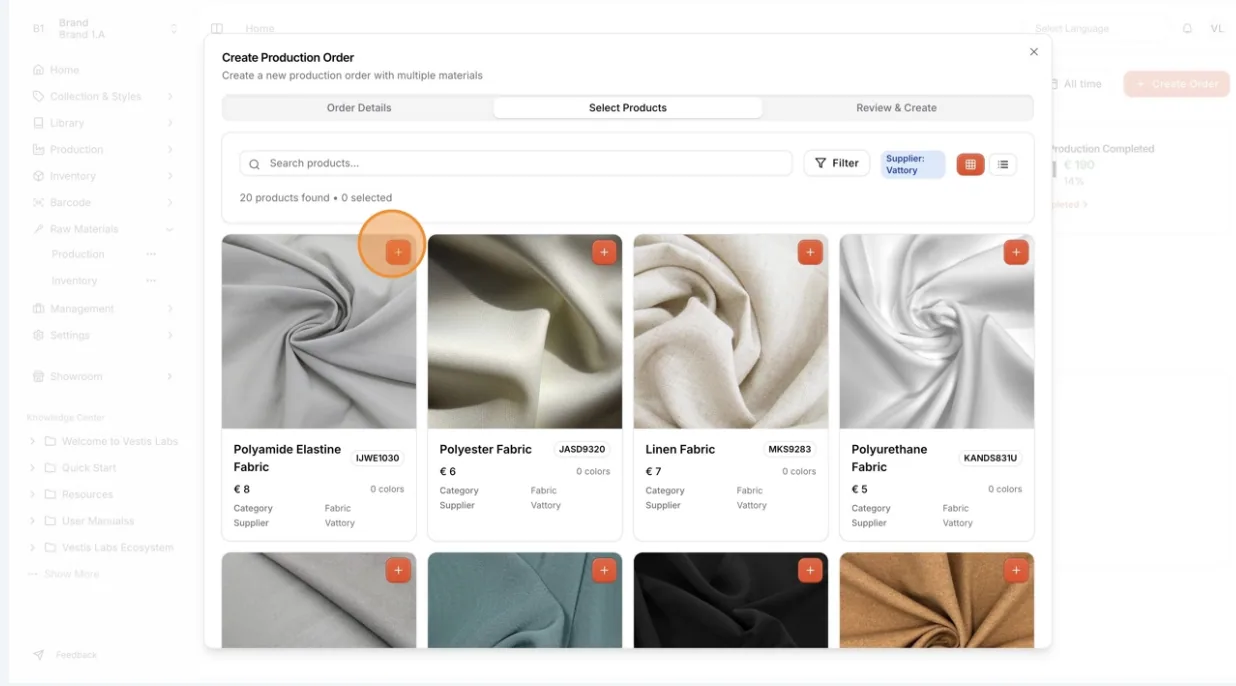This screenshot has width=1236, height=686.
Task: Open more options for Raw Materials Inventory
Action: [x=151, y=281]
